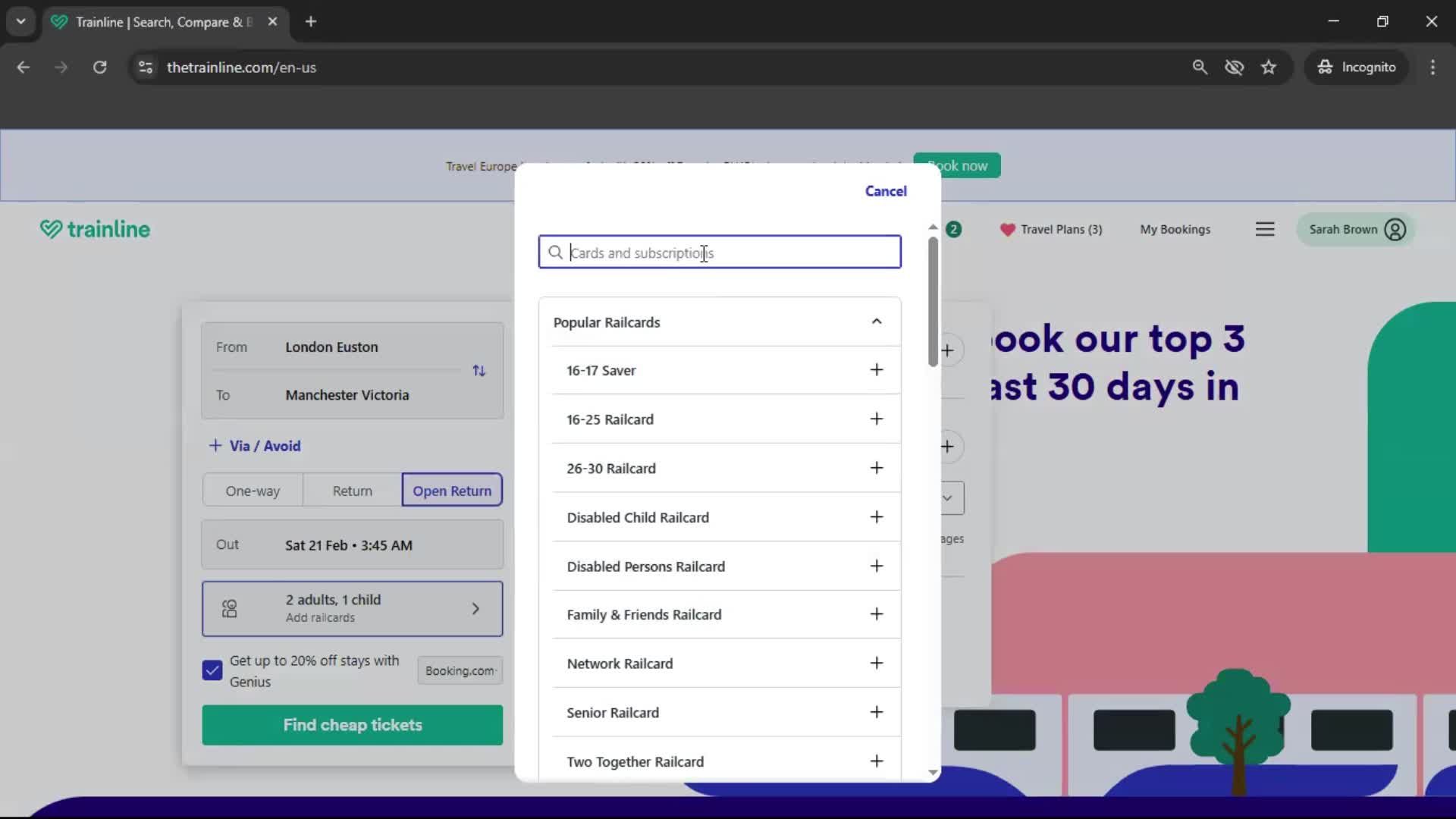Open My Bookings
1456x819 pixels.
click(1175, 229)
